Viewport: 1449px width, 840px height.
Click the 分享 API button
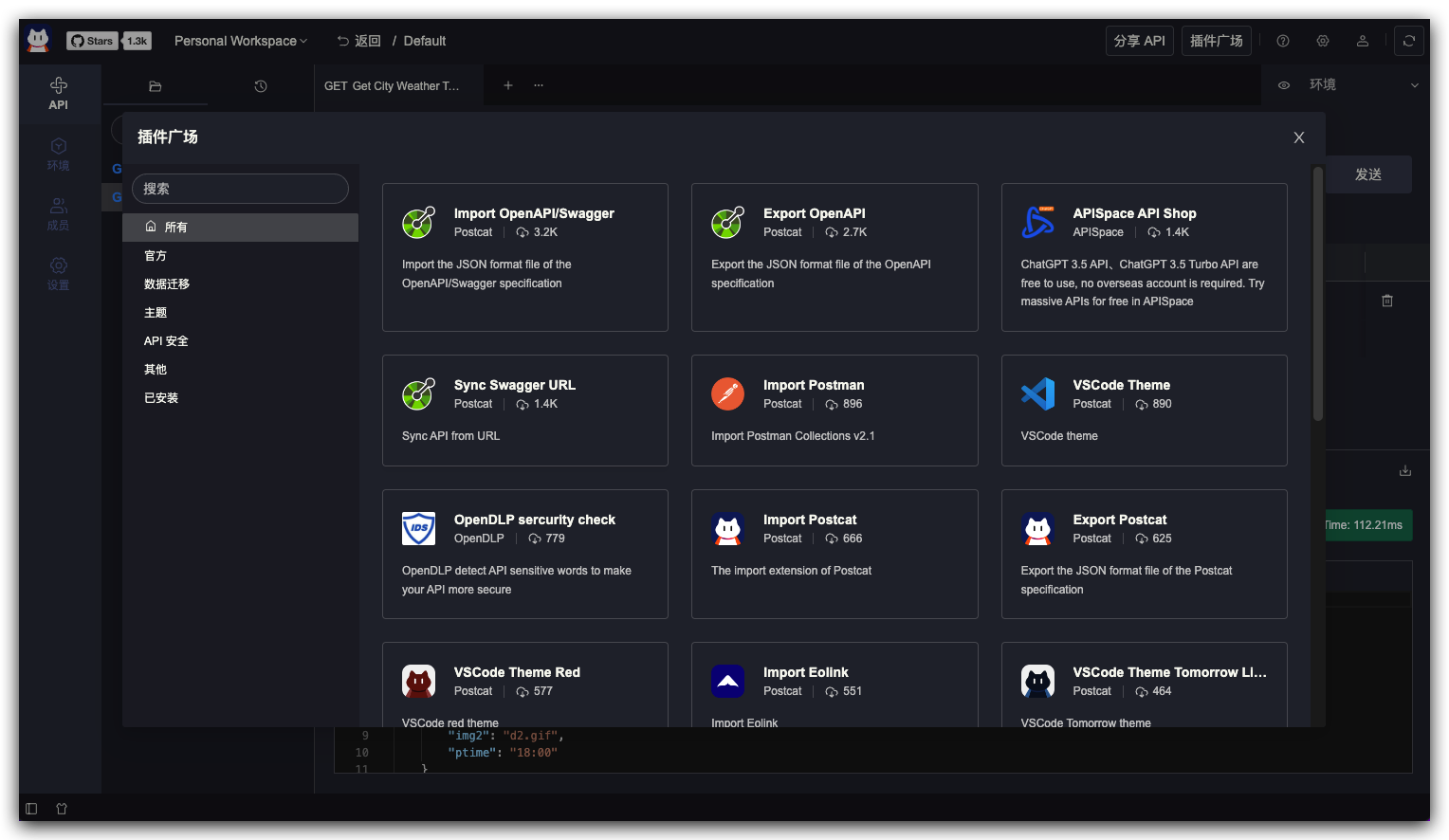[1139, 41]
